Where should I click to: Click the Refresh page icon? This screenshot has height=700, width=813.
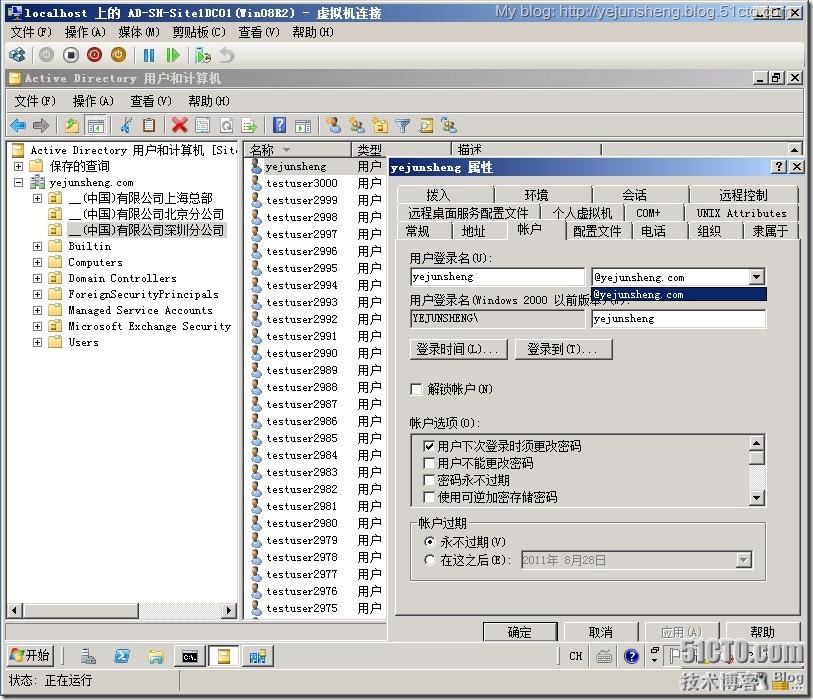[x=226, y=125]
